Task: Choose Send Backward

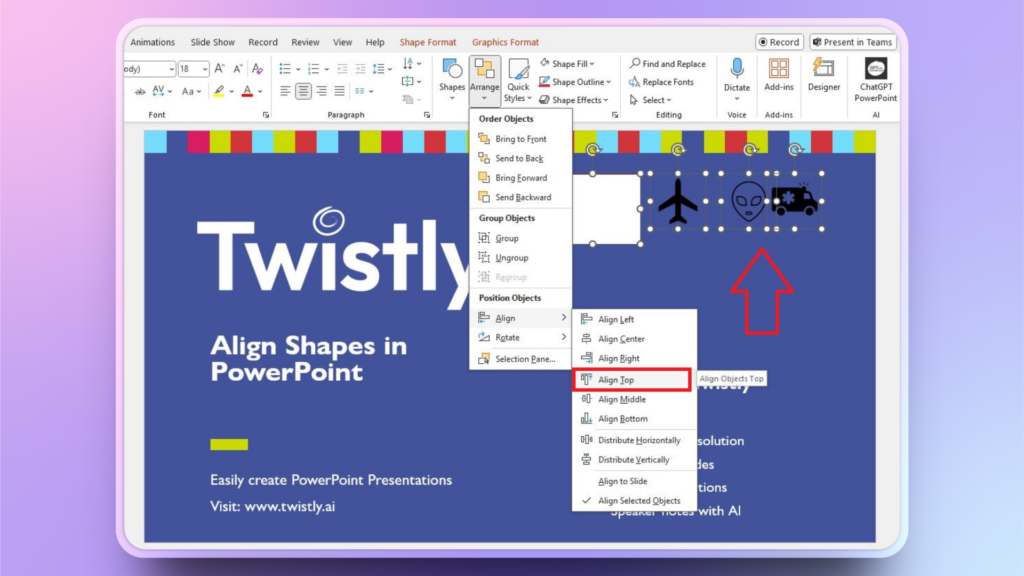Action: [520, 197]
